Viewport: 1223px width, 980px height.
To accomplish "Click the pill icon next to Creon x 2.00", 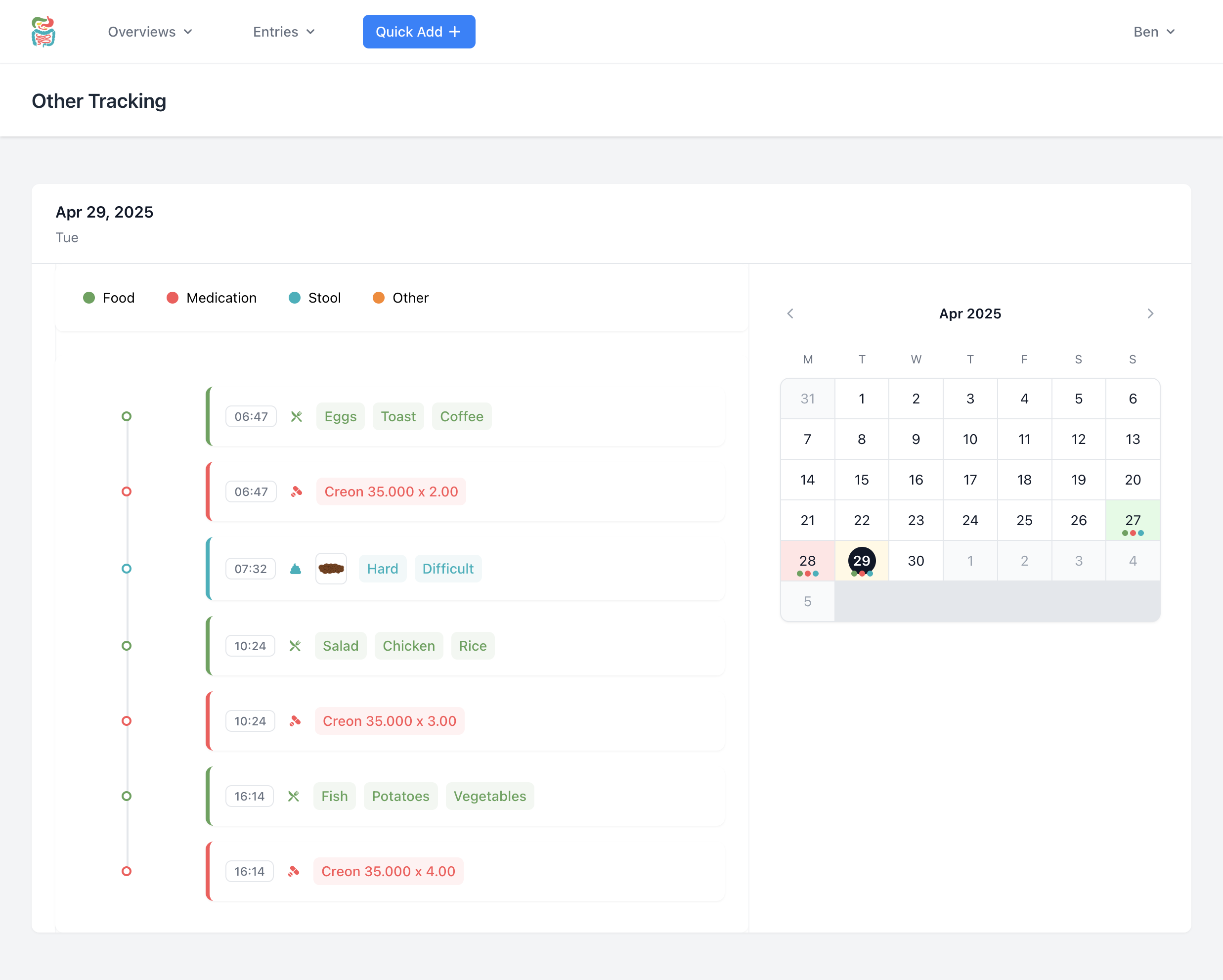I will [x=296, y=491].
